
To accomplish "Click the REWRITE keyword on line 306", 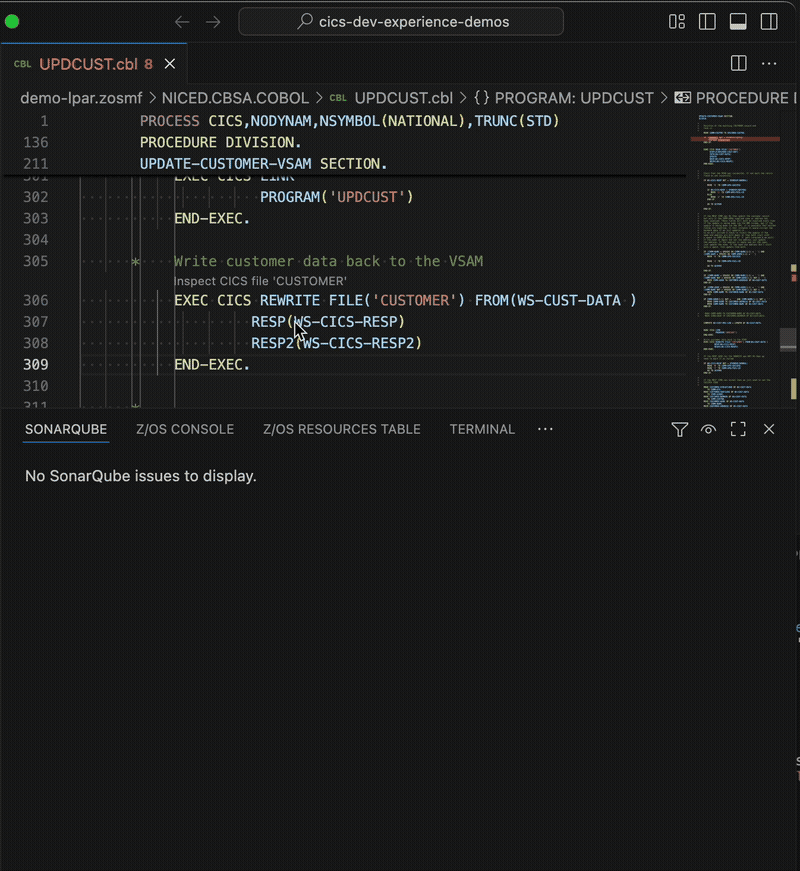I will click(289, 301).
